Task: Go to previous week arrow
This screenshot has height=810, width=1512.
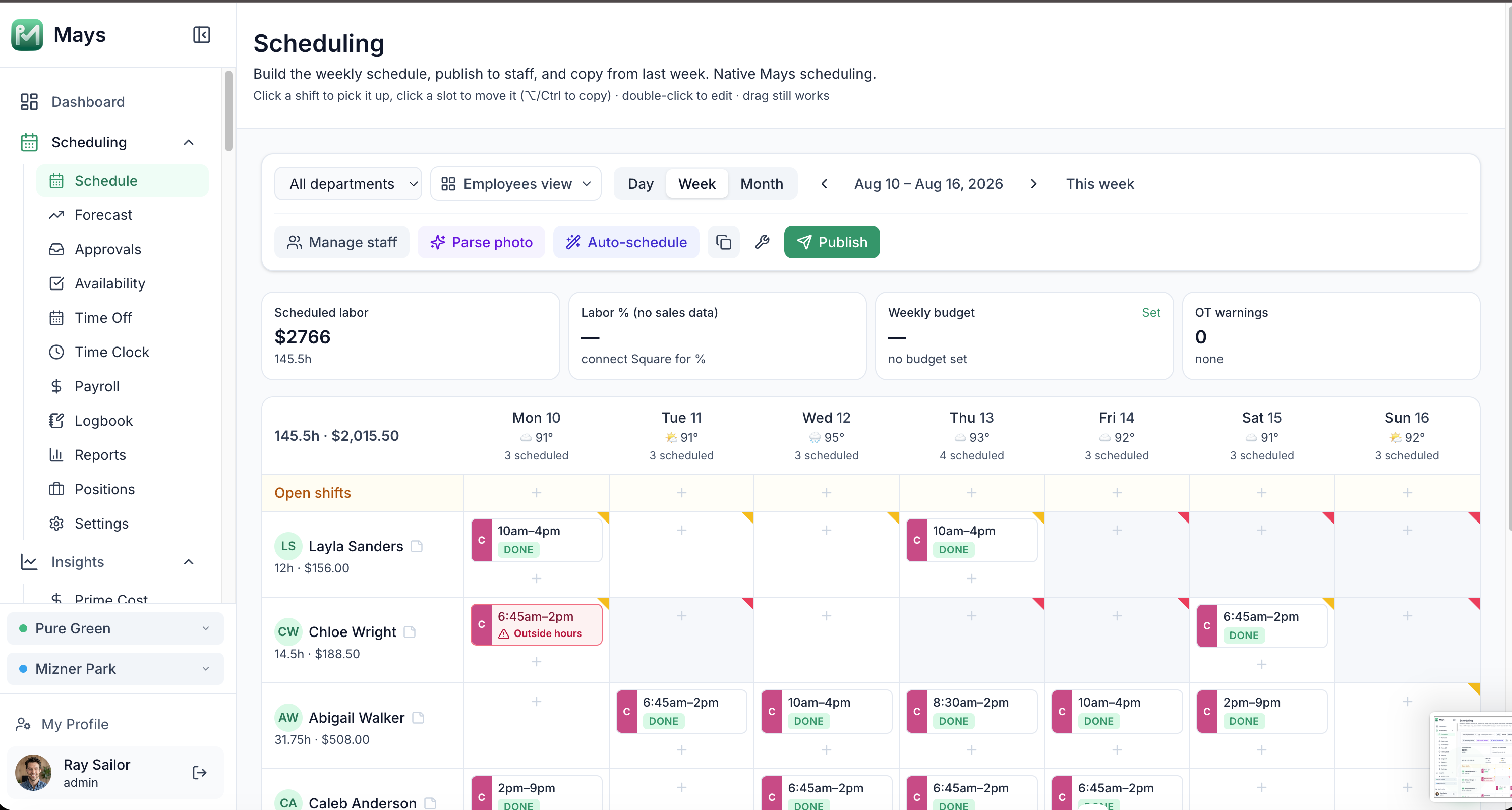Action: [x=824, y=184]
